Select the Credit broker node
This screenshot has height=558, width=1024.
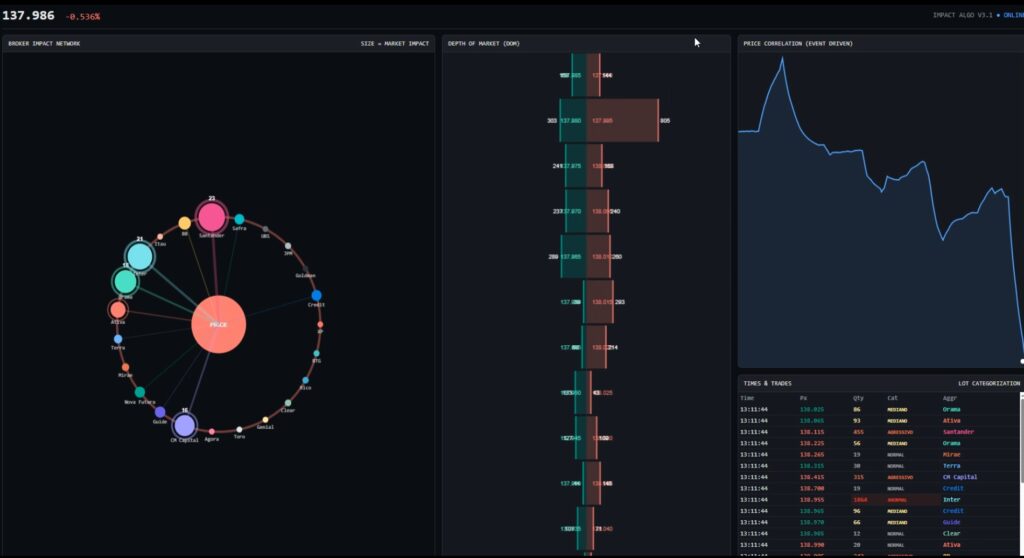(x=316, y=295)
